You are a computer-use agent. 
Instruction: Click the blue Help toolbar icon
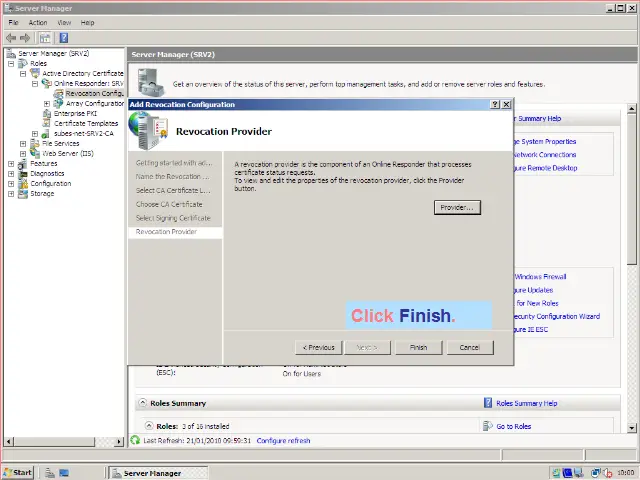pyautogui.click(x=64, y=38)
